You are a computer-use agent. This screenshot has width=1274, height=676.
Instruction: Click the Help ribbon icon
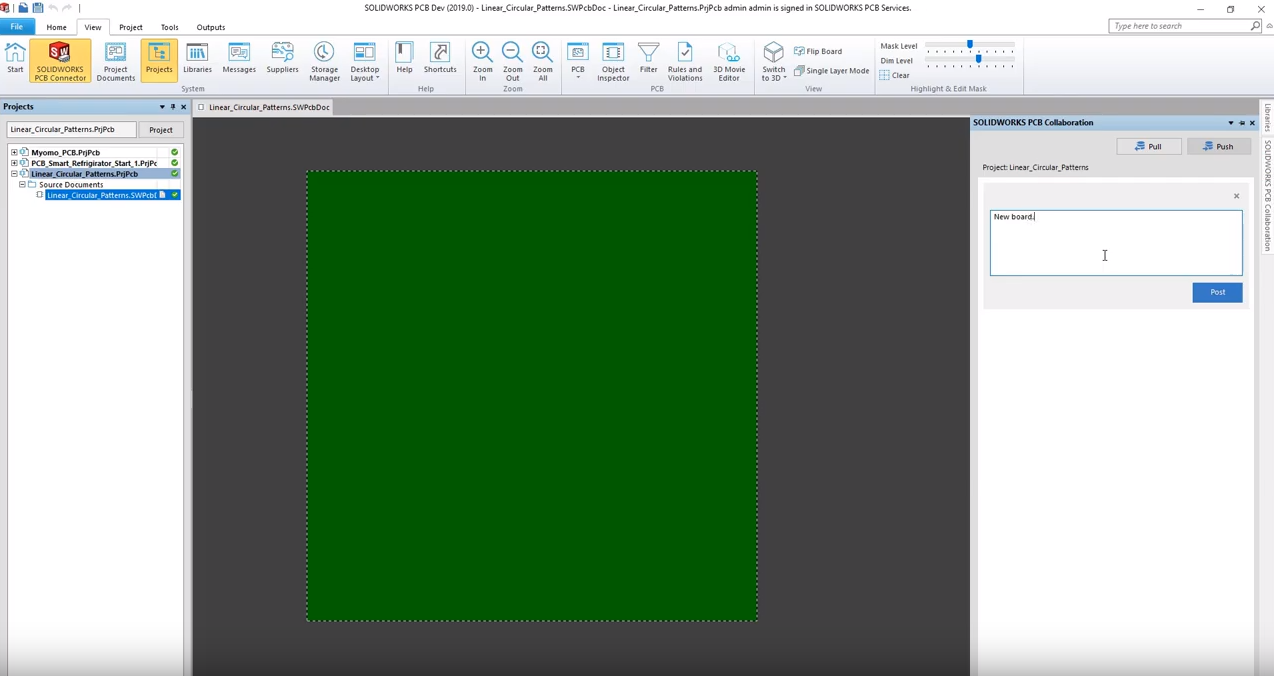point(404,59)
